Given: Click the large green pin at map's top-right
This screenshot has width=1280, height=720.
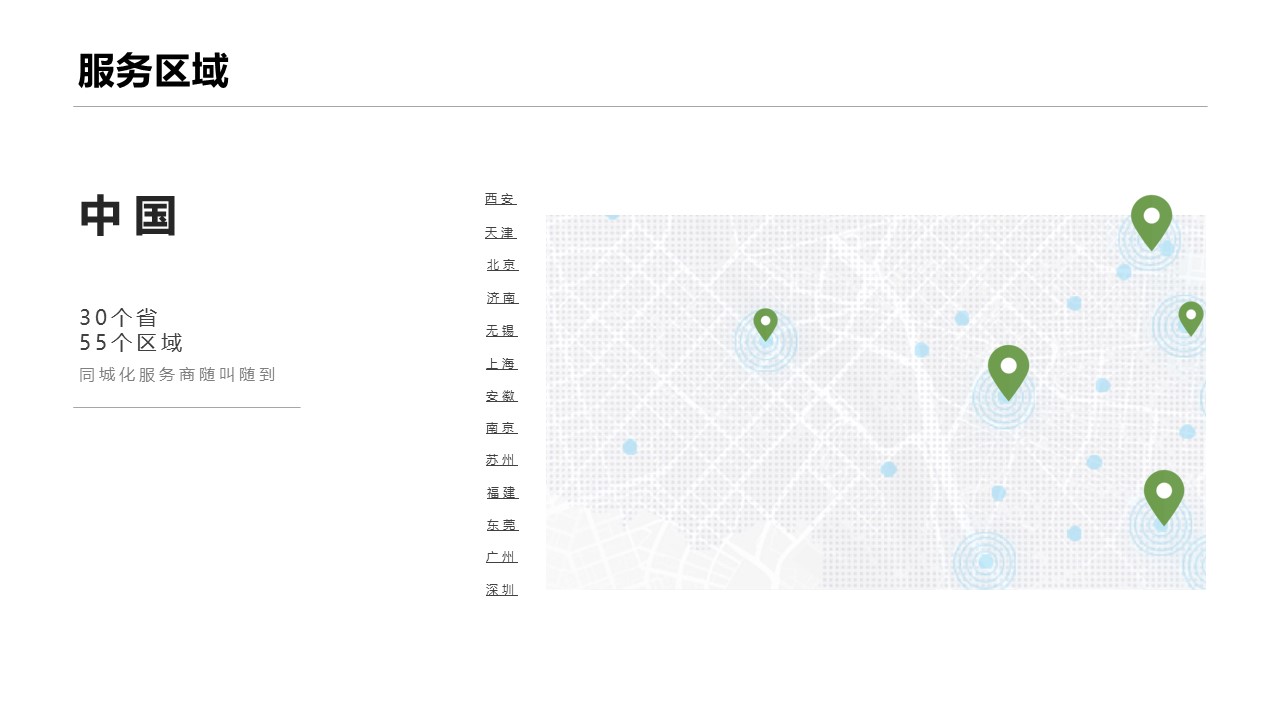Looking at the screenshot, I should click(x=1151, y=222).
